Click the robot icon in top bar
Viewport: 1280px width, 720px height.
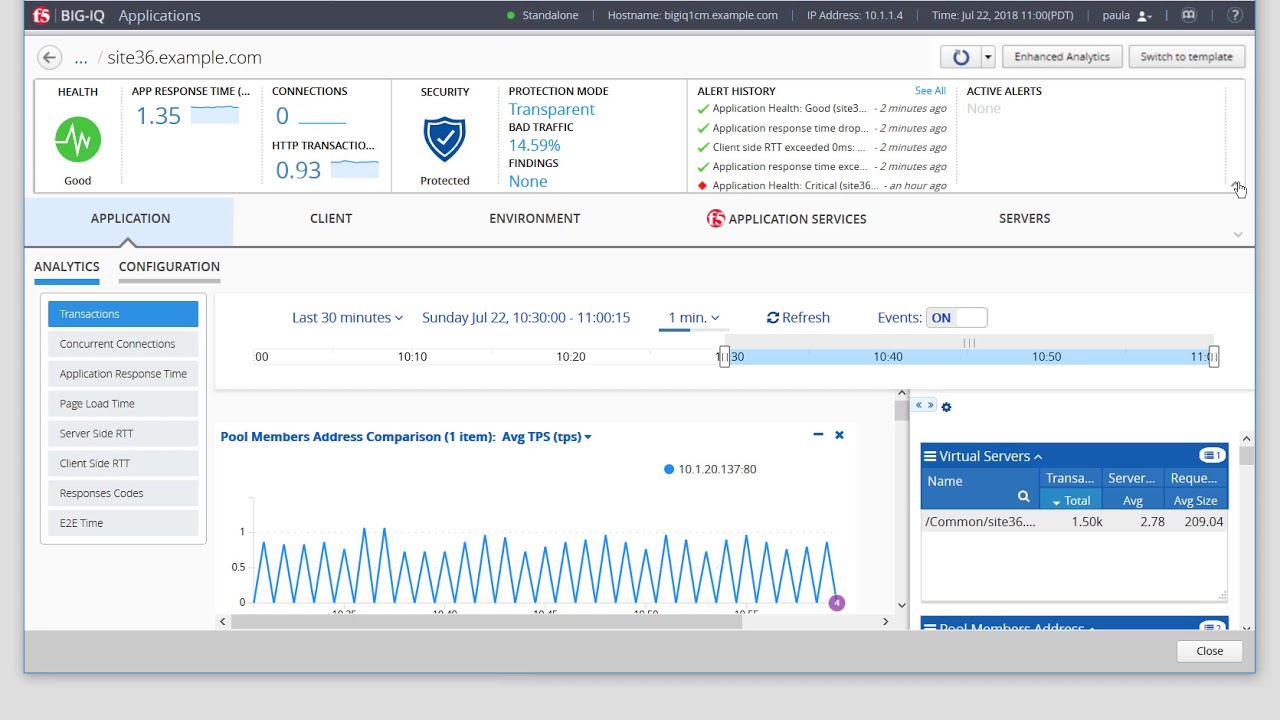click(x=1189, y=15)
